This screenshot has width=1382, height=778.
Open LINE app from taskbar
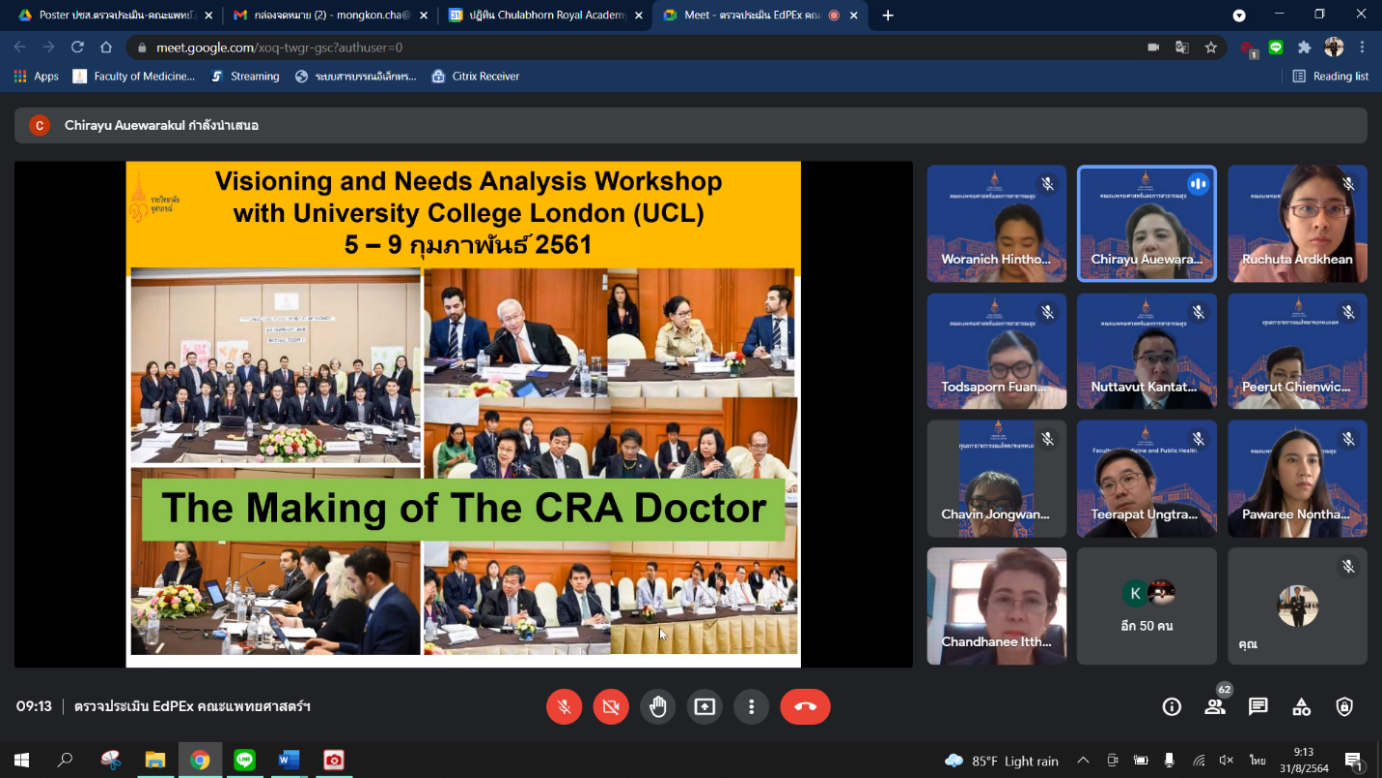pyautogui.click(x=245, y=760)
